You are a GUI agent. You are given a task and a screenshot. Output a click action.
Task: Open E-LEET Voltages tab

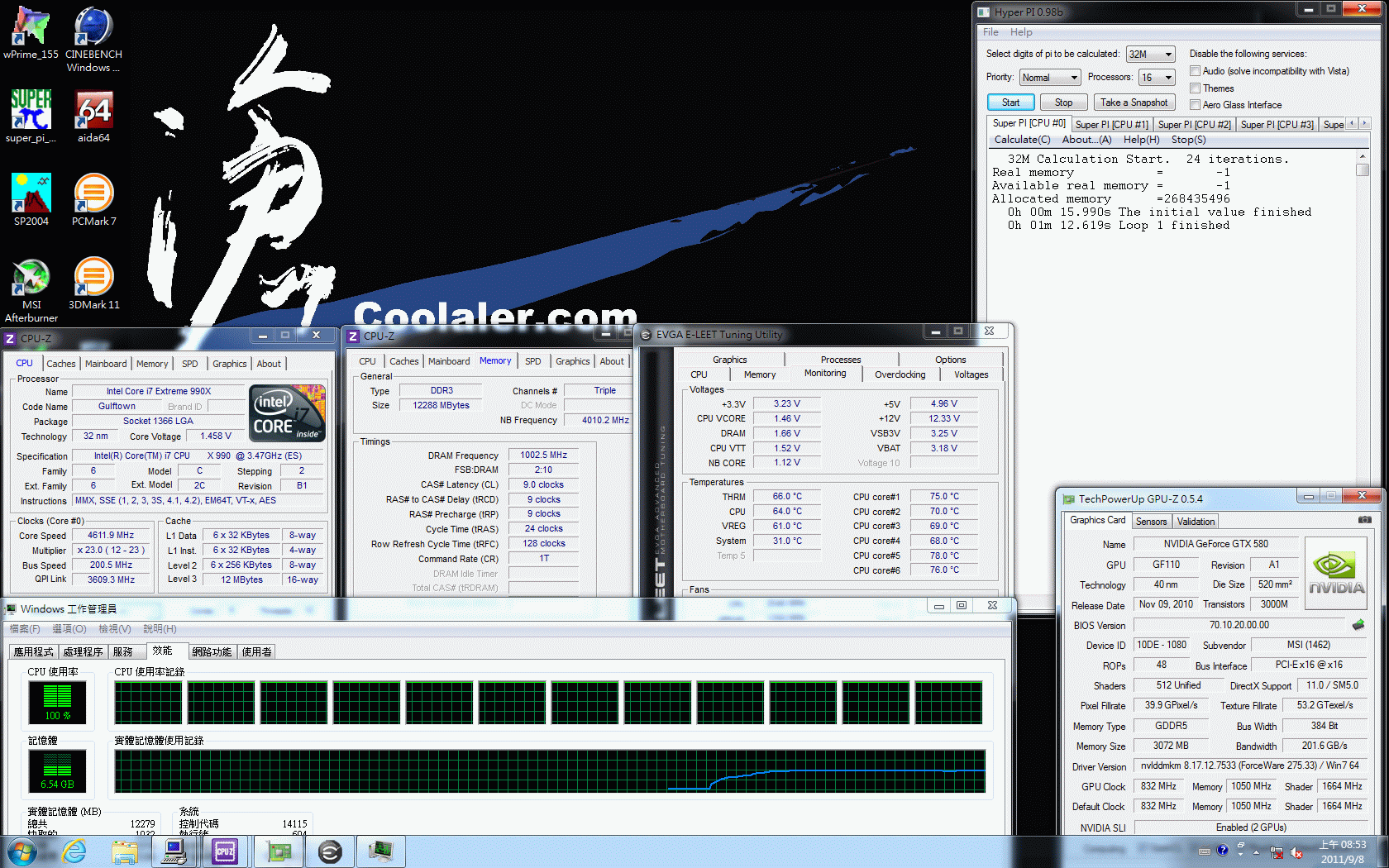(971, 375)
